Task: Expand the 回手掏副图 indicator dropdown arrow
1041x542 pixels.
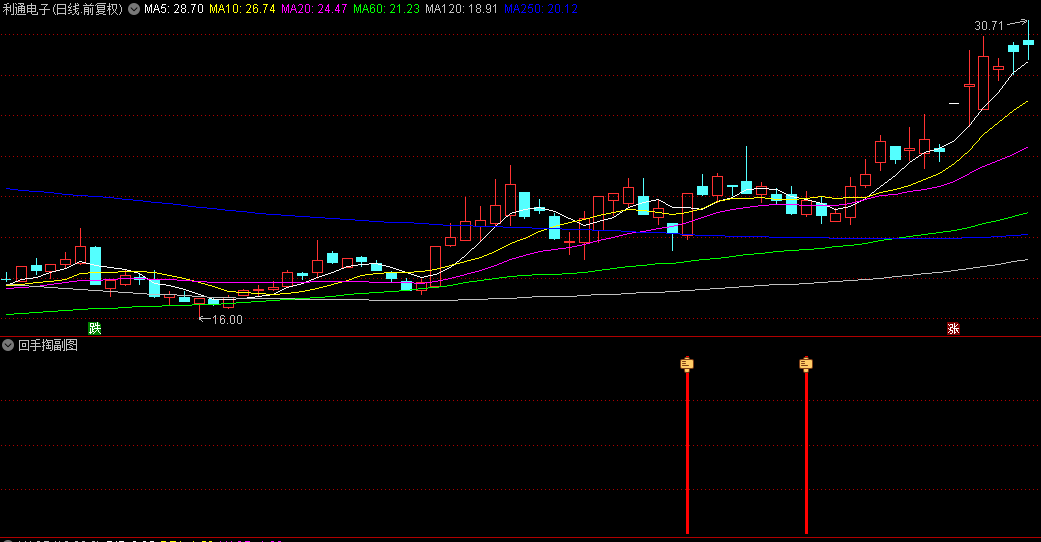Action: (8, 345)
